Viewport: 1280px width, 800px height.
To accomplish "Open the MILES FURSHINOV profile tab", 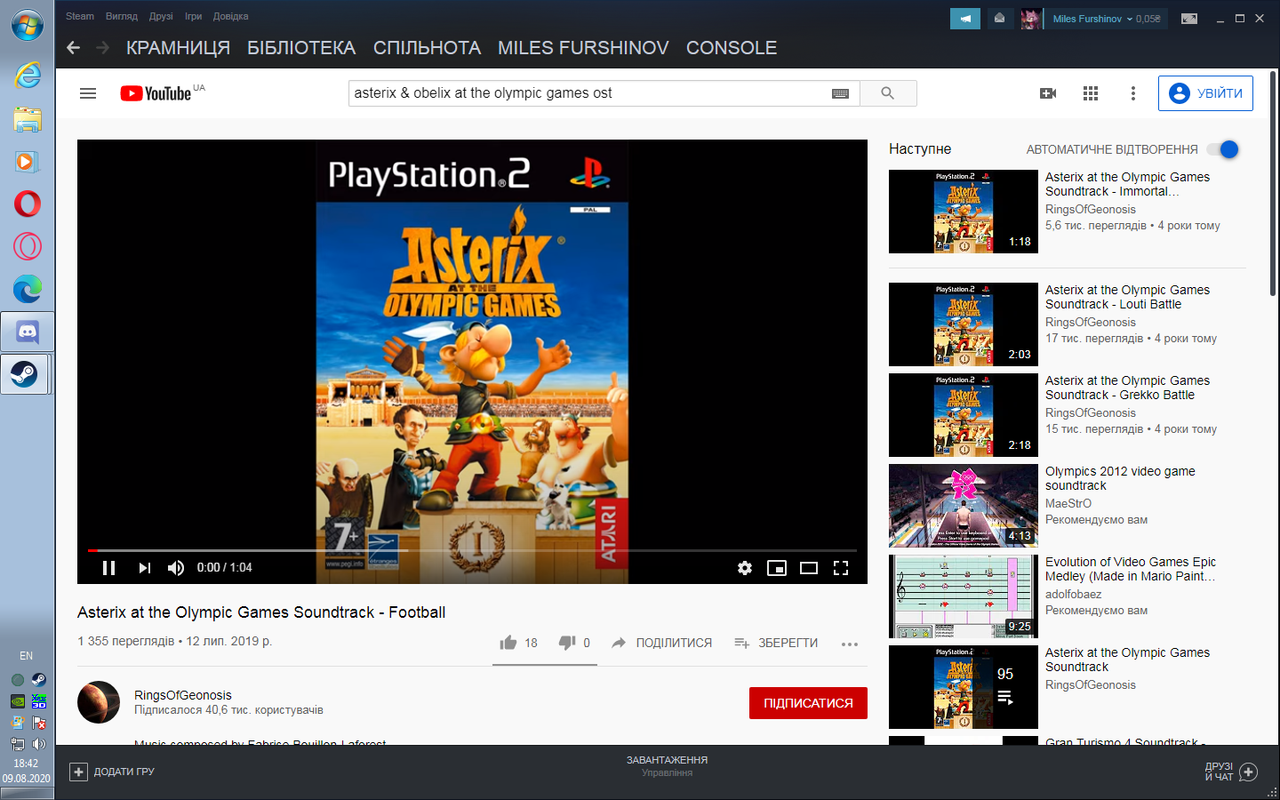I will [584, 48].
